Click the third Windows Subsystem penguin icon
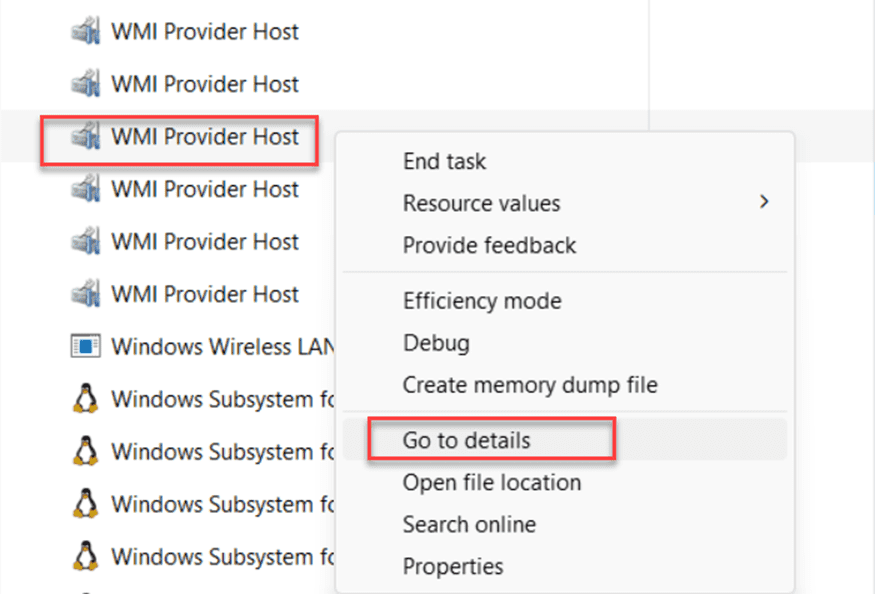The width and height of the screenshot is (875, 594). (87, 504)
